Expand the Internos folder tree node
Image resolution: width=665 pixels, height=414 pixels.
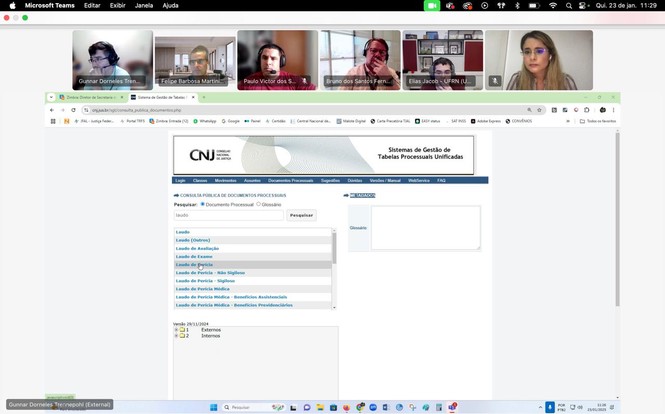(x=176, y=336)
